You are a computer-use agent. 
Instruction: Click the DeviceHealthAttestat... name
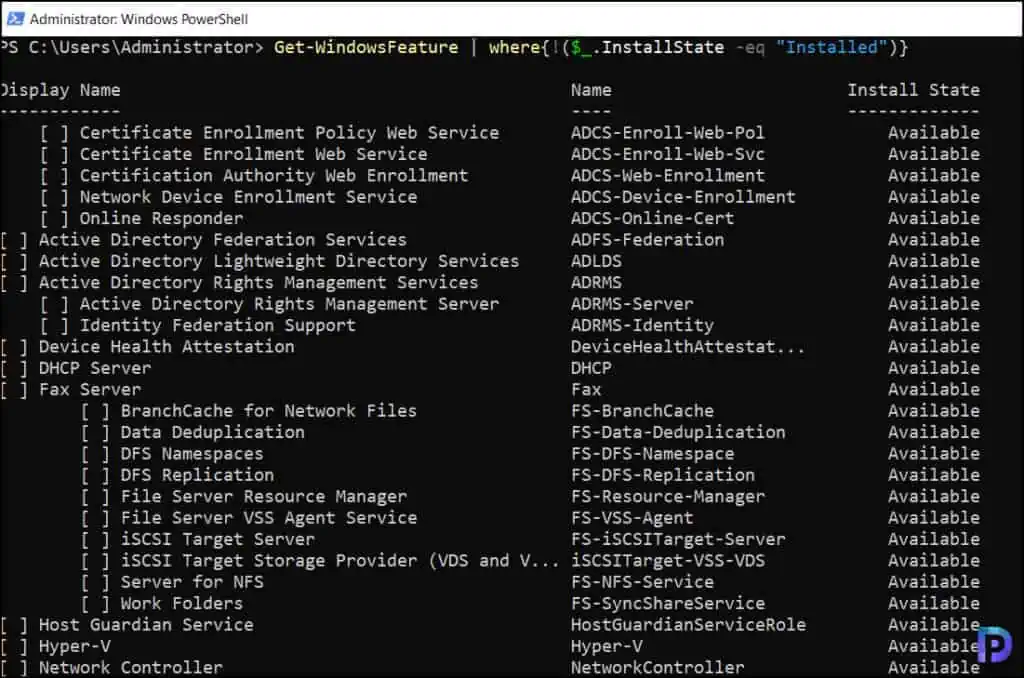688,347
